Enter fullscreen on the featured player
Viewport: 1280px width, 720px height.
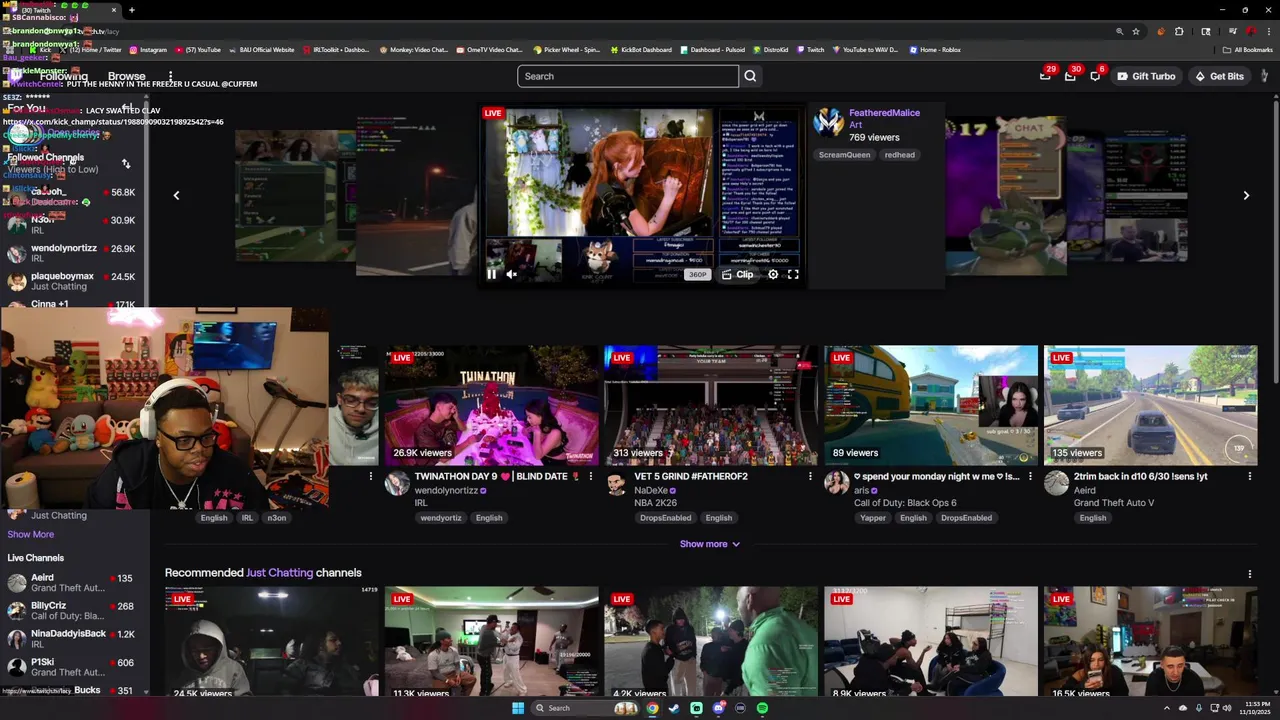[x=793, y=274]
